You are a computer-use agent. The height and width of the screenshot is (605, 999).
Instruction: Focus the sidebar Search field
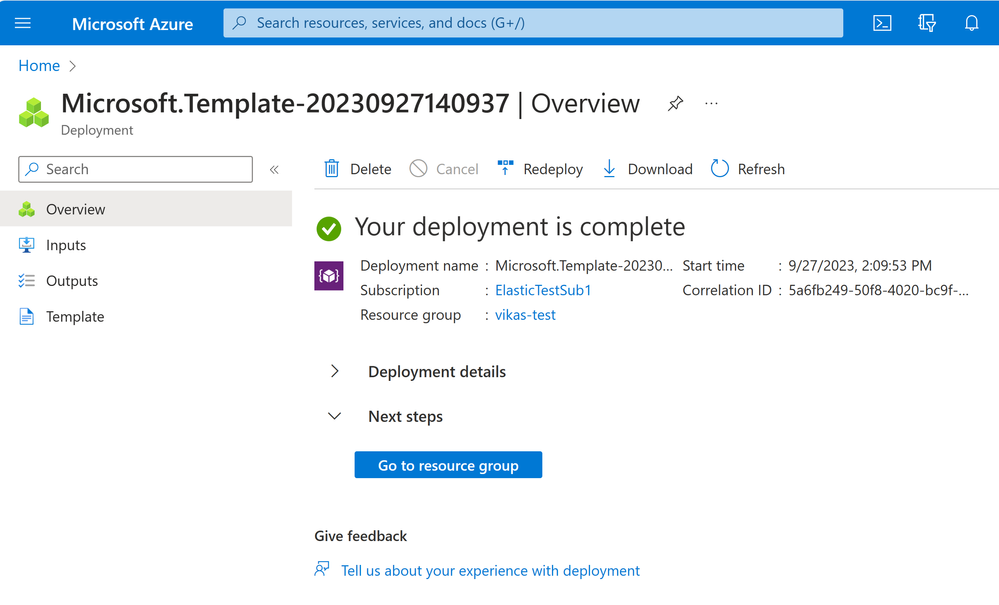click(135, 169)
